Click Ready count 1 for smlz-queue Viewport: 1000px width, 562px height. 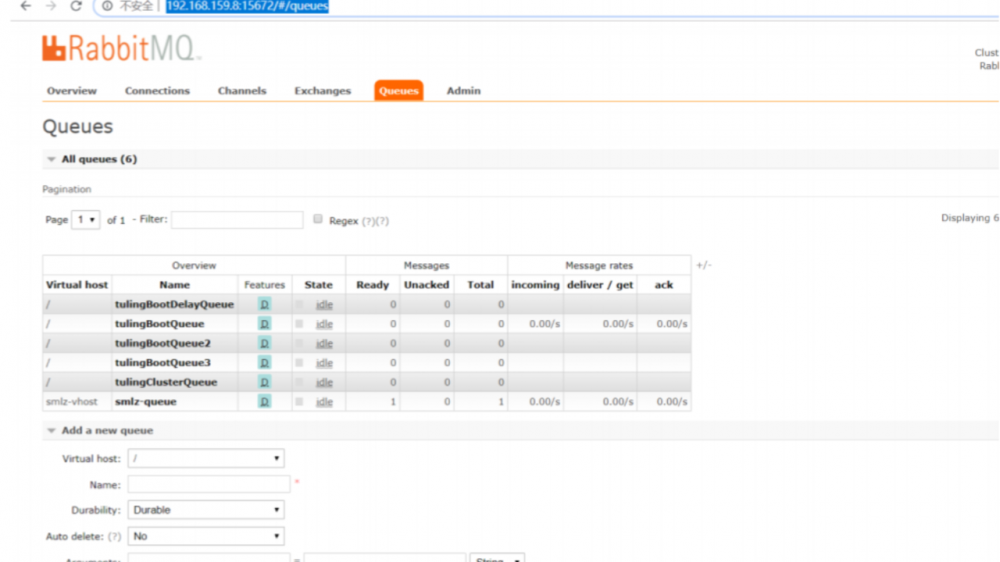tap(393, 402)
